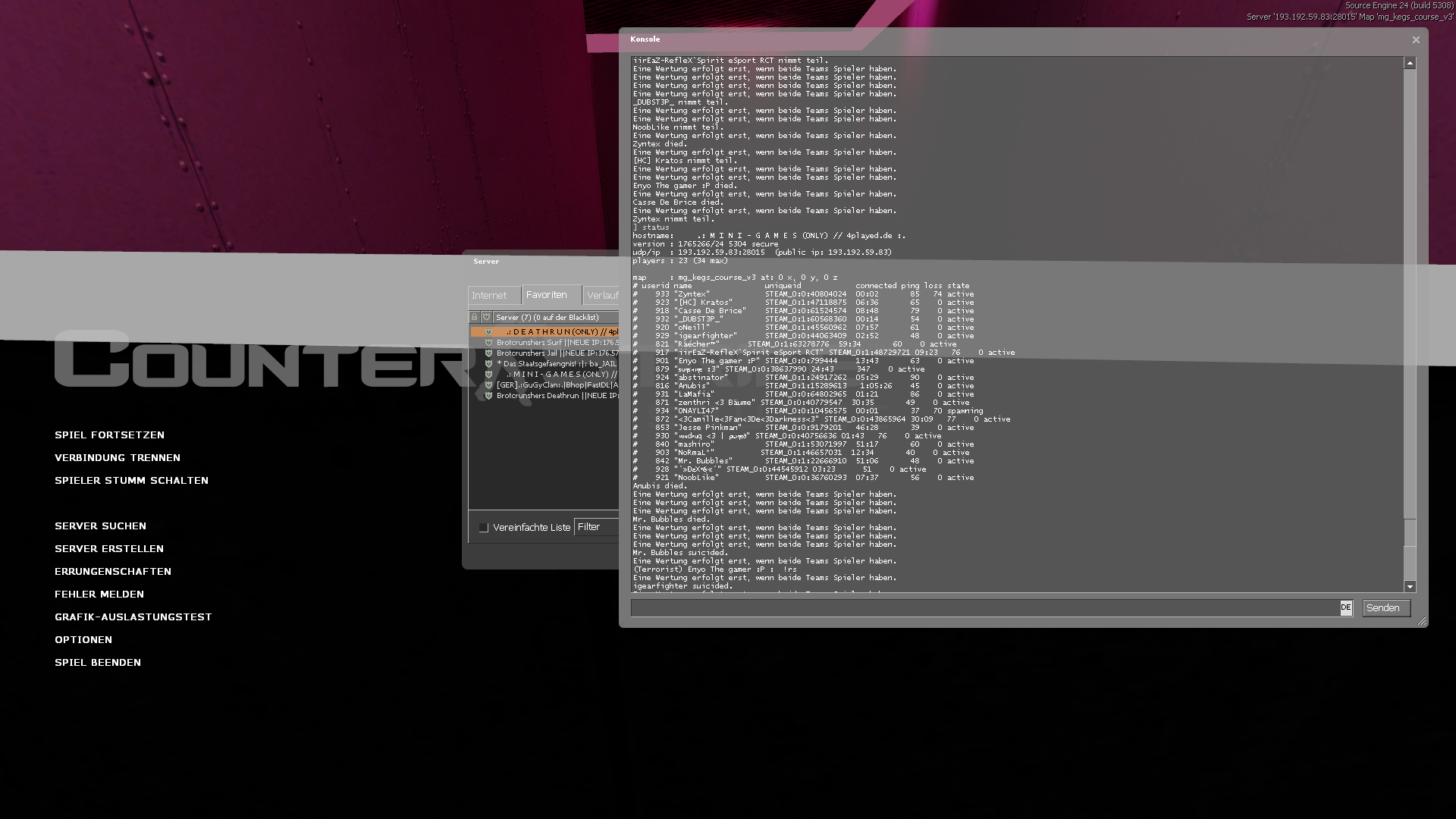The height and width of the screenshot is (819, 1456).
Task: Click console row for player "ONAYLI47"
Action: pyautogui.click(x=808, y=411)
